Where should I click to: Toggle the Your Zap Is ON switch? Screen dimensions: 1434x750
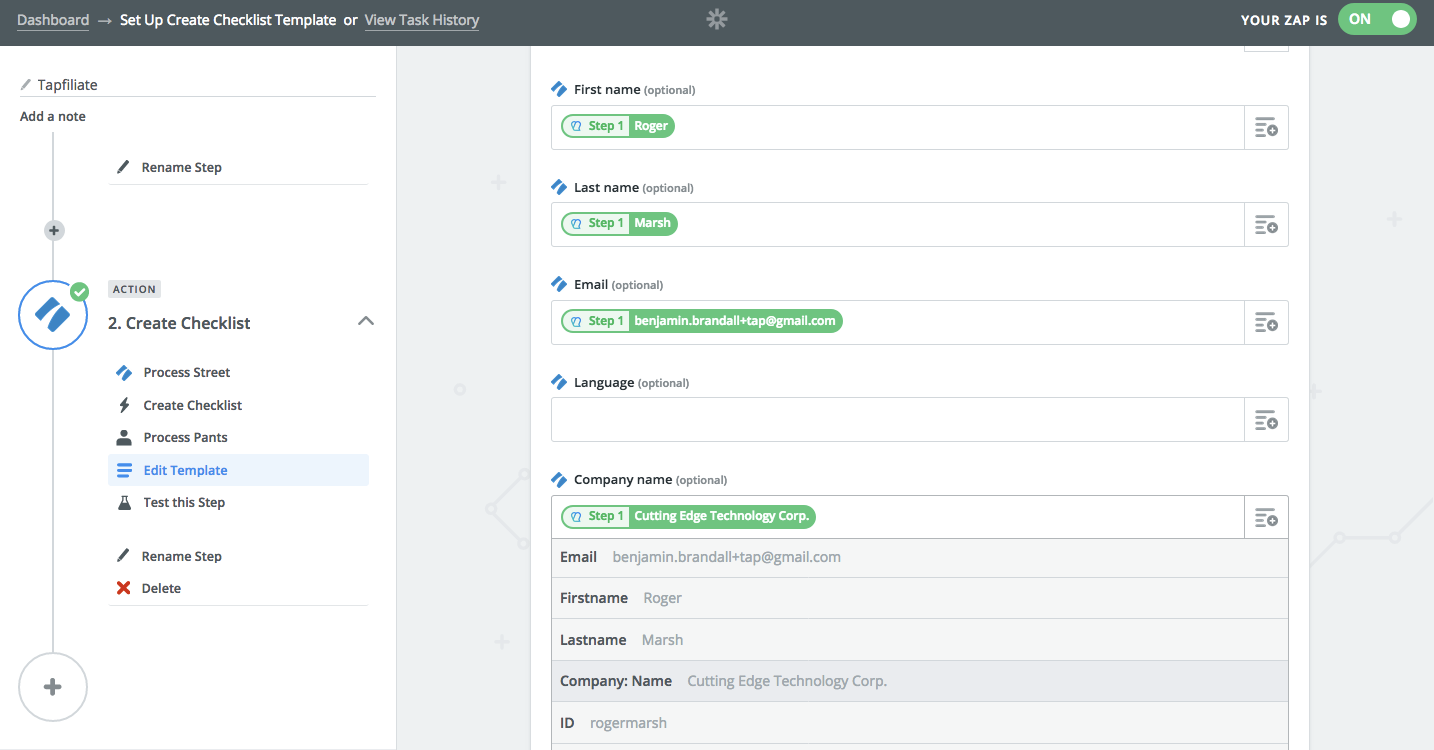[x=1377, y=19]
